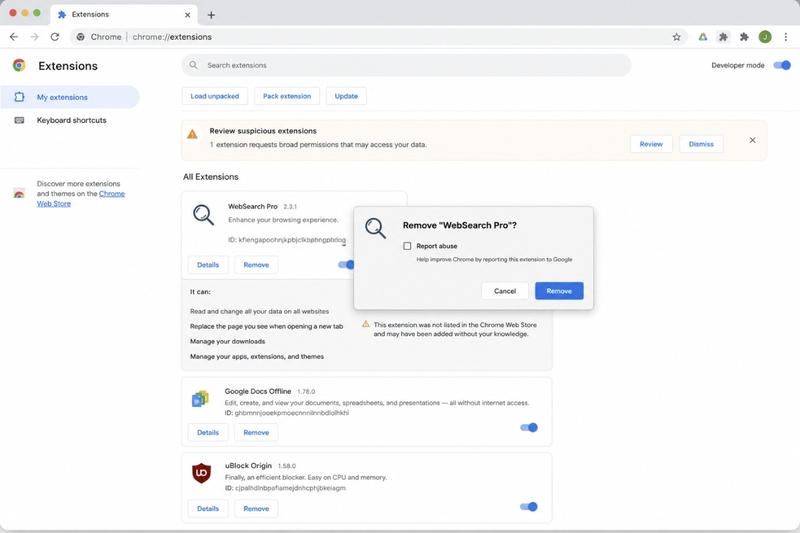Image resolution: width=800 pixels, height=533 pixels.
Task: Click the chrome://extensions address bar
Action: point(378,37)
